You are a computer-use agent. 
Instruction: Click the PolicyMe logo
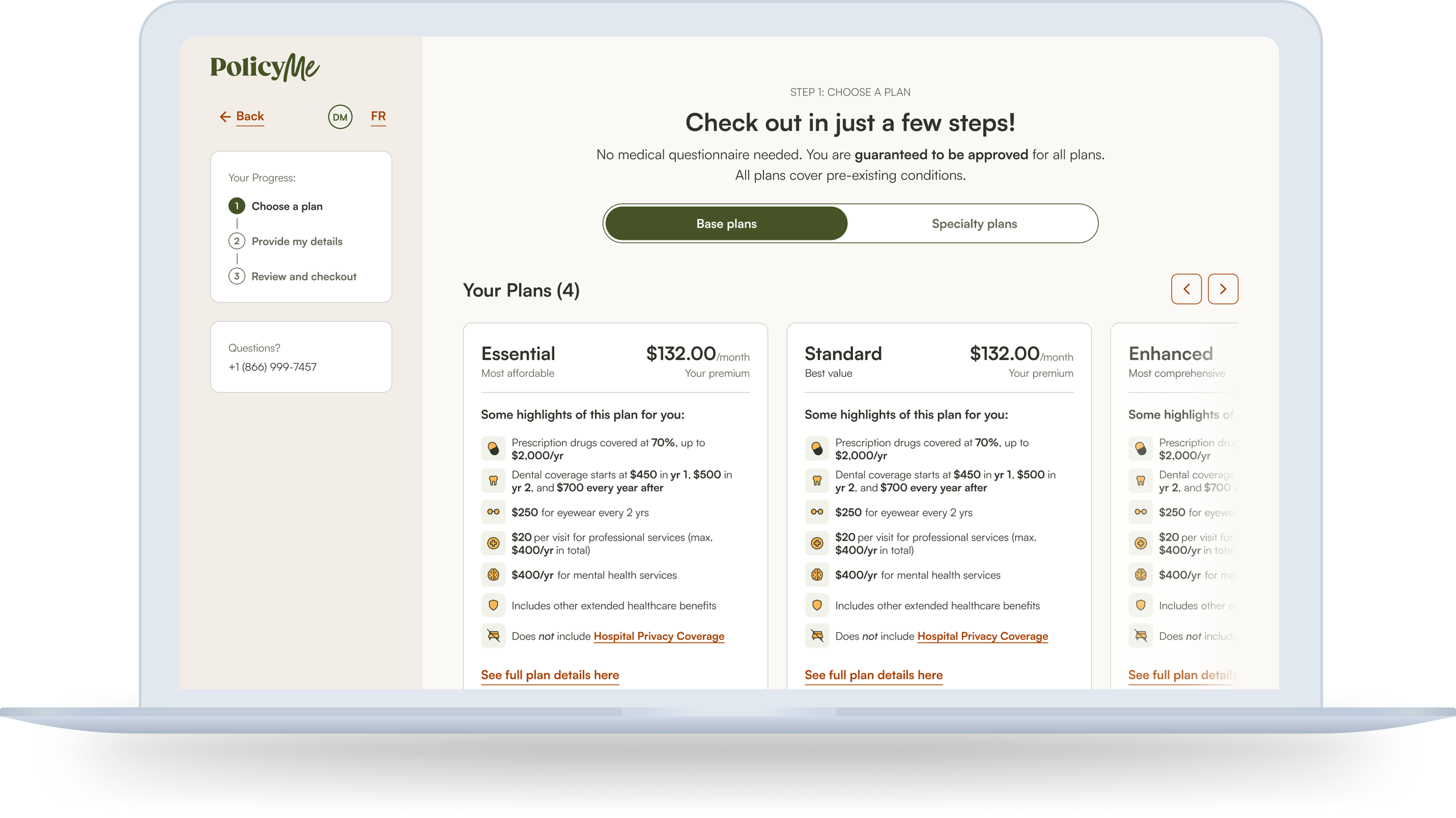pos(265,67)
